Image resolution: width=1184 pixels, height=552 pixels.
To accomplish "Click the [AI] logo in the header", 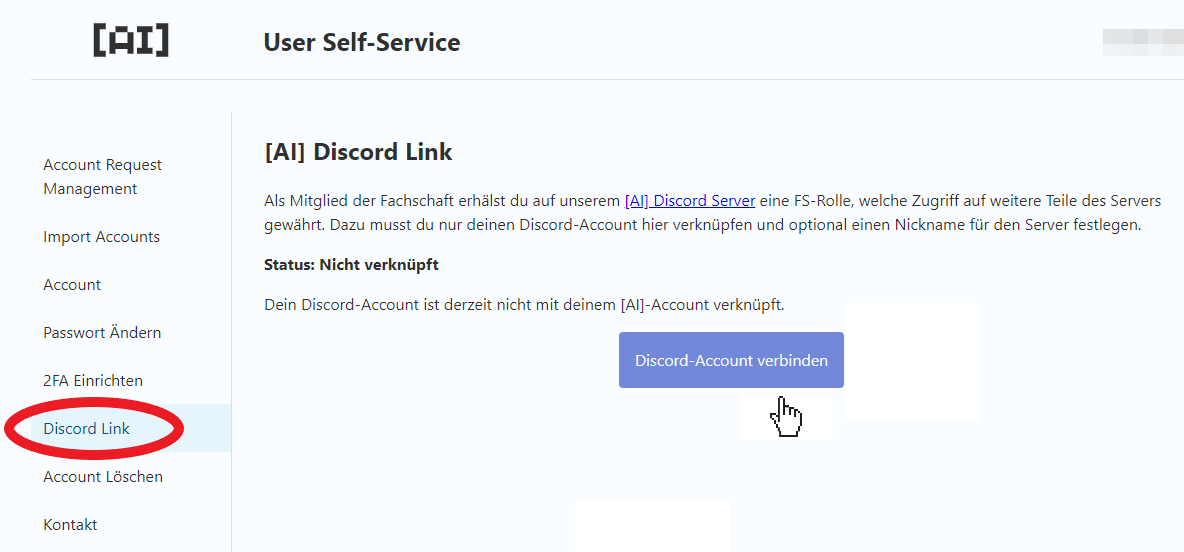I will click(131, 41).
